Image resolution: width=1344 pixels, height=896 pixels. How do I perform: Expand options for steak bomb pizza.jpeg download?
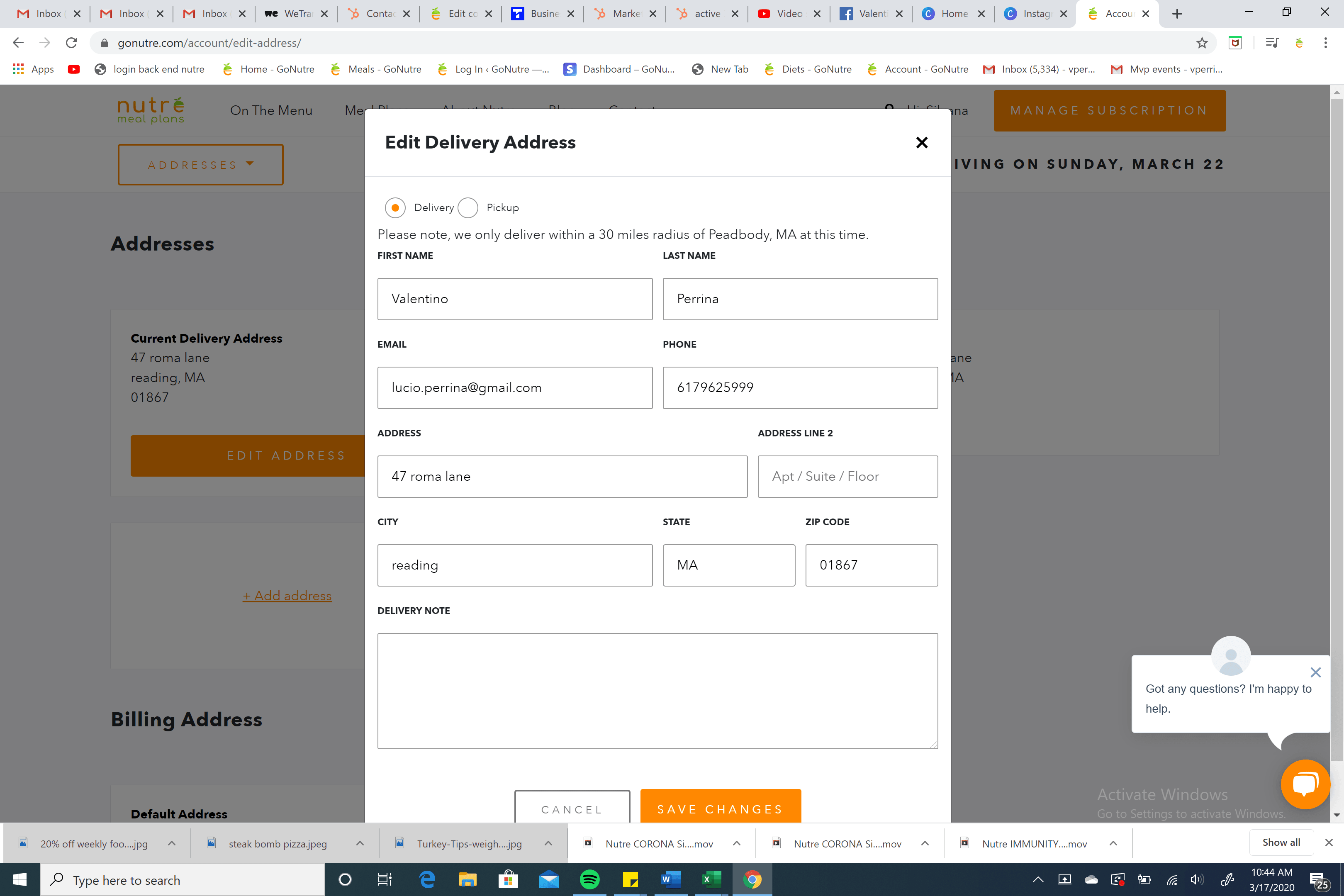coord(360,843)
